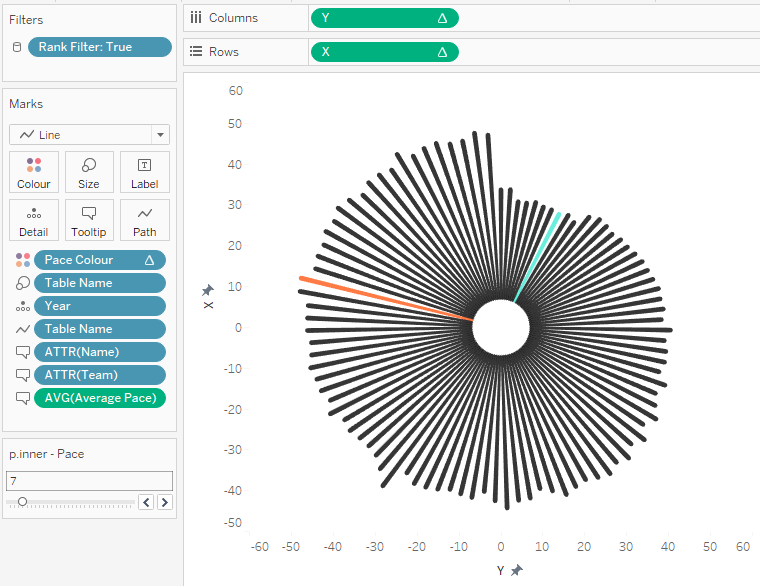Click the Y pill on Columns shelf
Viewport: 760px width, 586px height.
[x=384, y=18]
